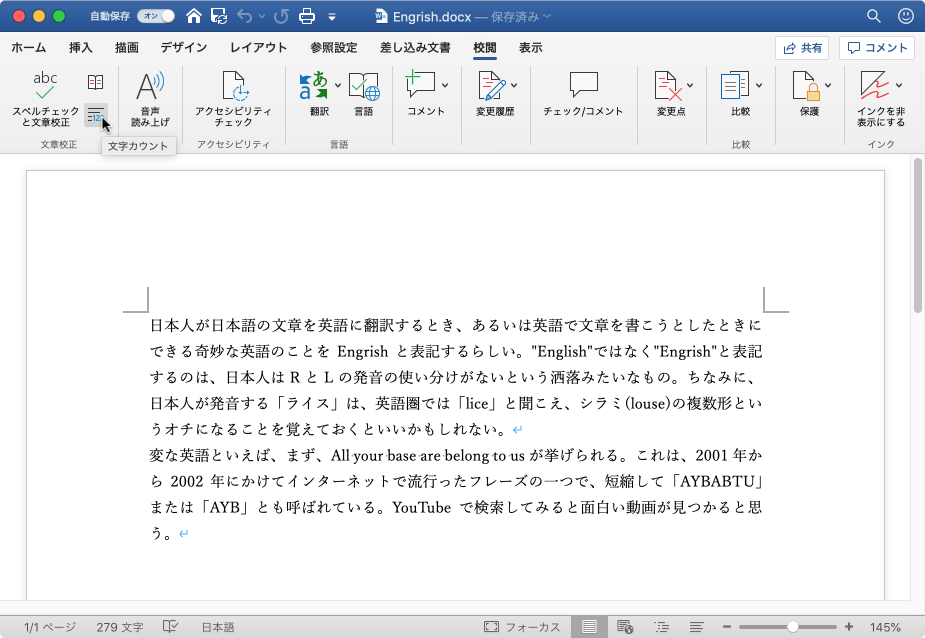Click the 145% zoom level

pyautogui.click(x=885, y=627)
